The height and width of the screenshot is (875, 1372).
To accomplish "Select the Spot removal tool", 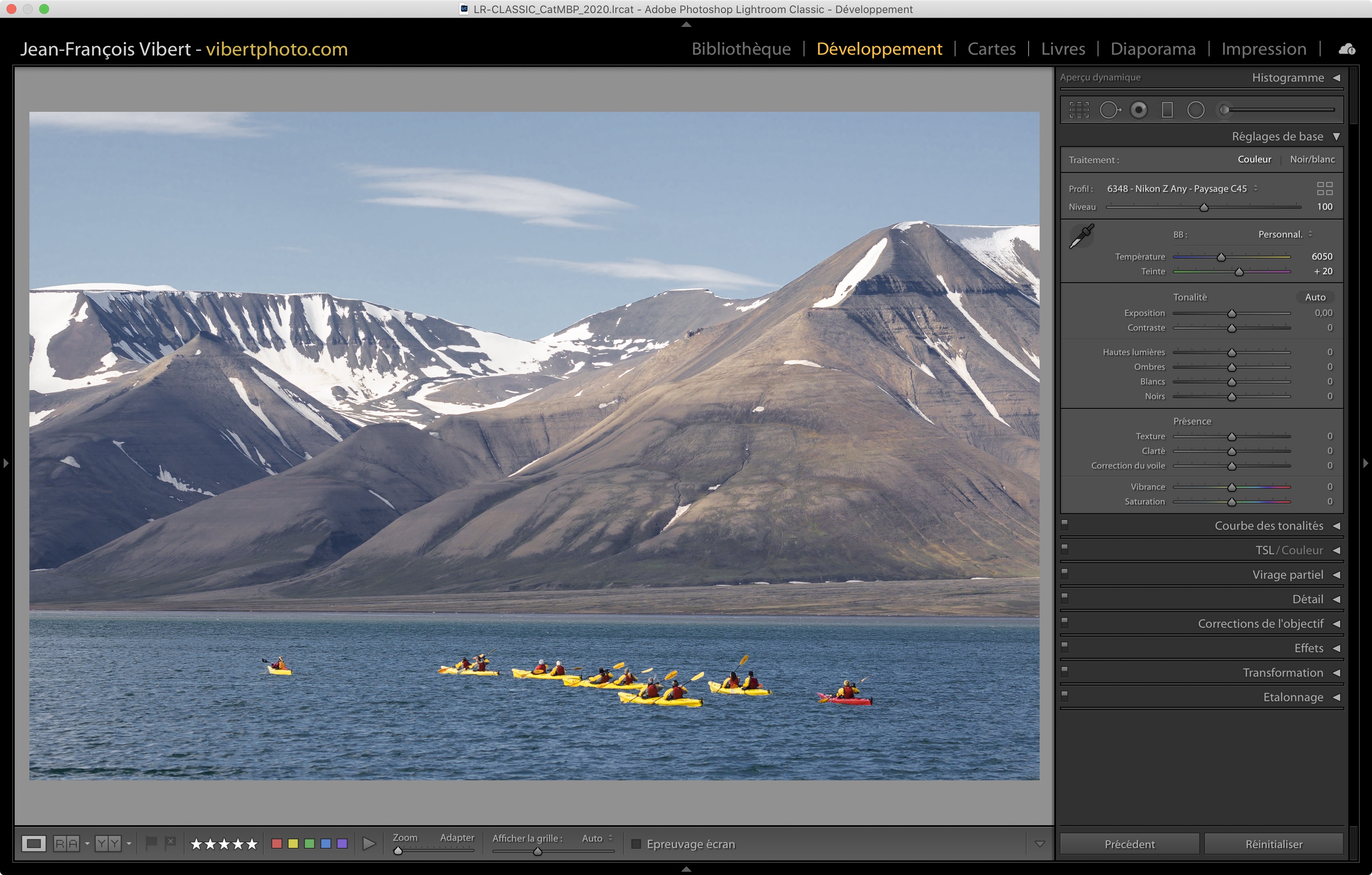I will tap(1109, 110).
